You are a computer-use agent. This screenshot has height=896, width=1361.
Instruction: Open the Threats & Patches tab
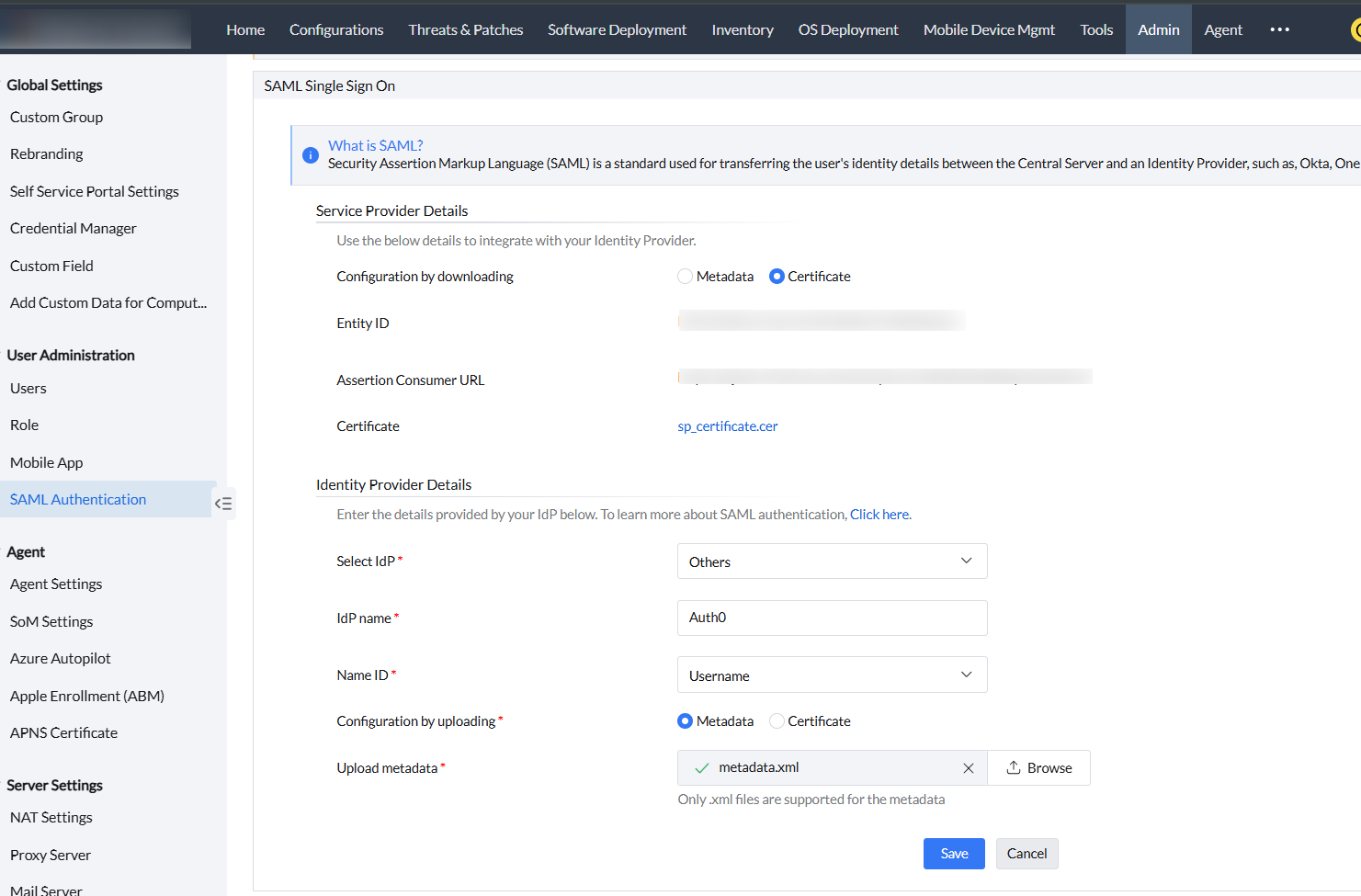(x=465, y=29)
